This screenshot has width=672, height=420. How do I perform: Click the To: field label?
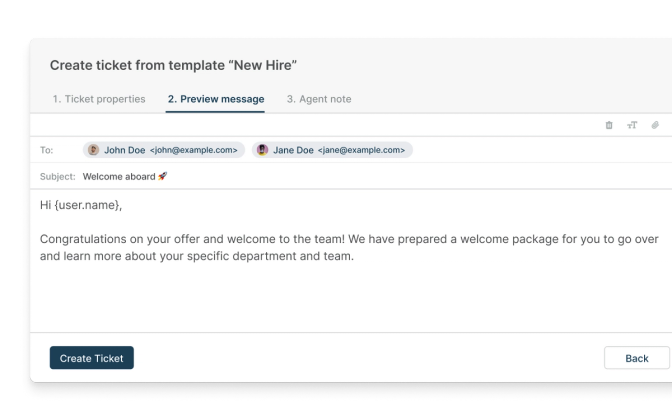point(47,150)
